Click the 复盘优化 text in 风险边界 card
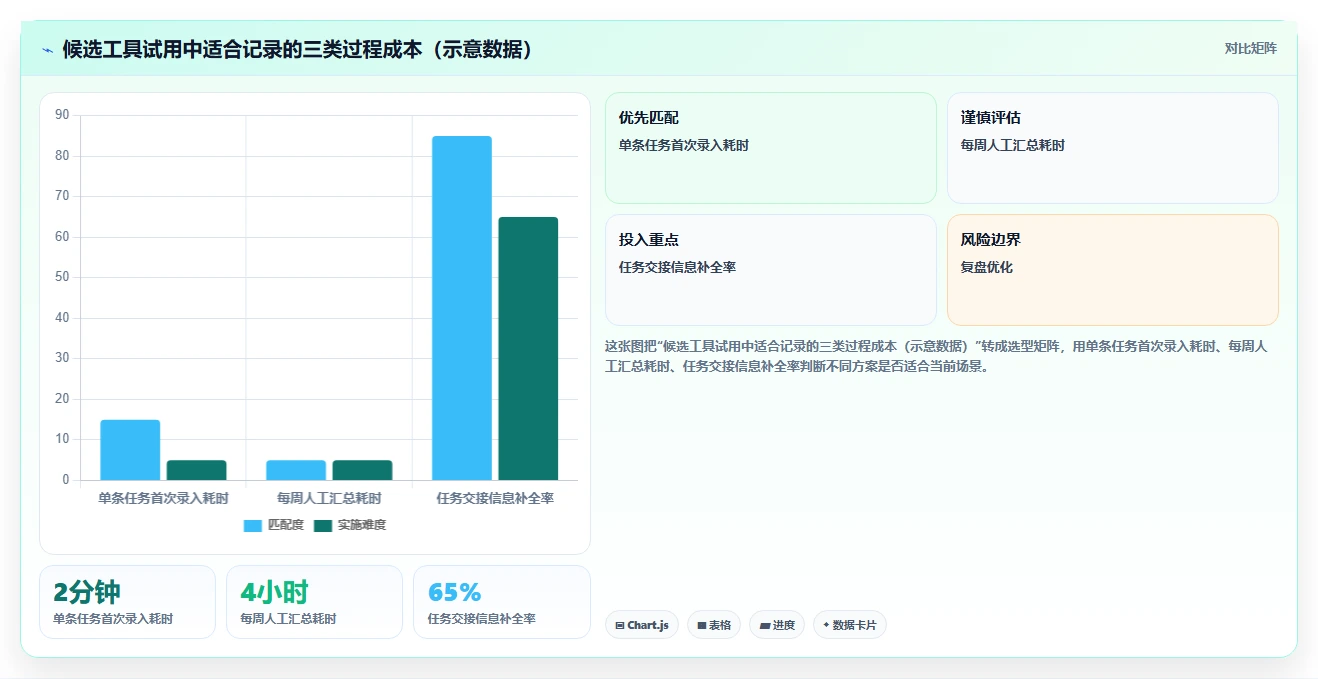Screen dimensions: 1318x679 (987, 268)
